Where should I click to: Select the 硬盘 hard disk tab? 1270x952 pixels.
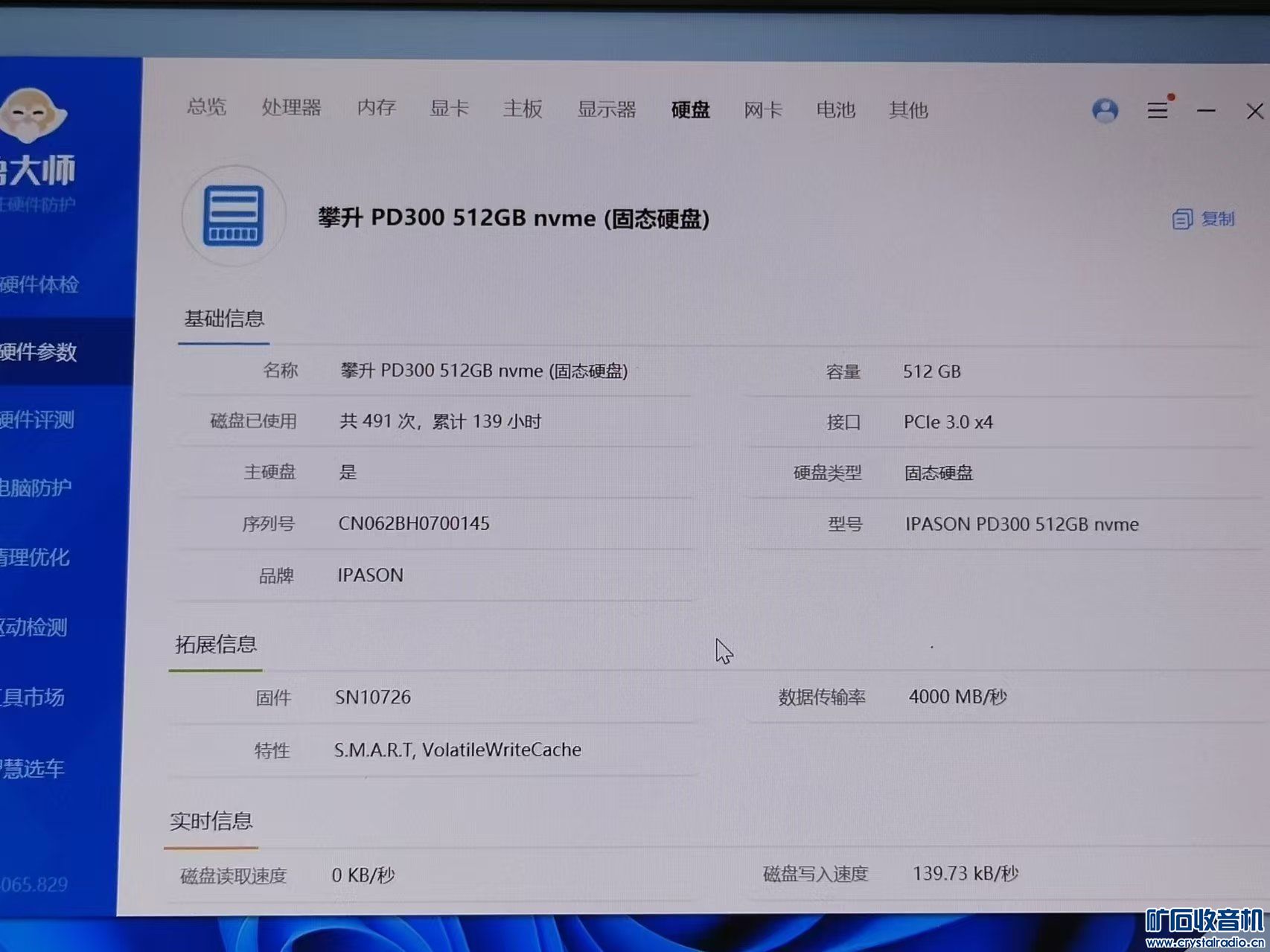pos(691,110)
